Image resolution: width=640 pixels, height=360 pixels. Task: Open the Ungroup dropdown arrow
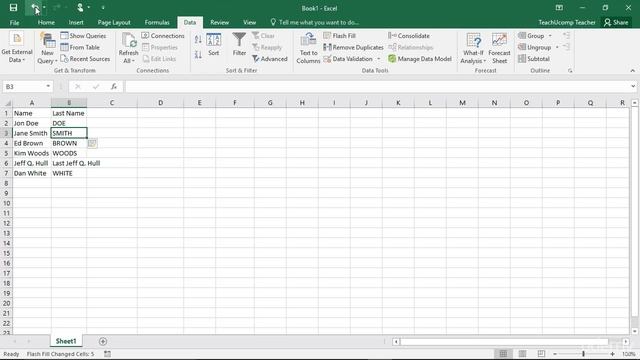point(557,47)
